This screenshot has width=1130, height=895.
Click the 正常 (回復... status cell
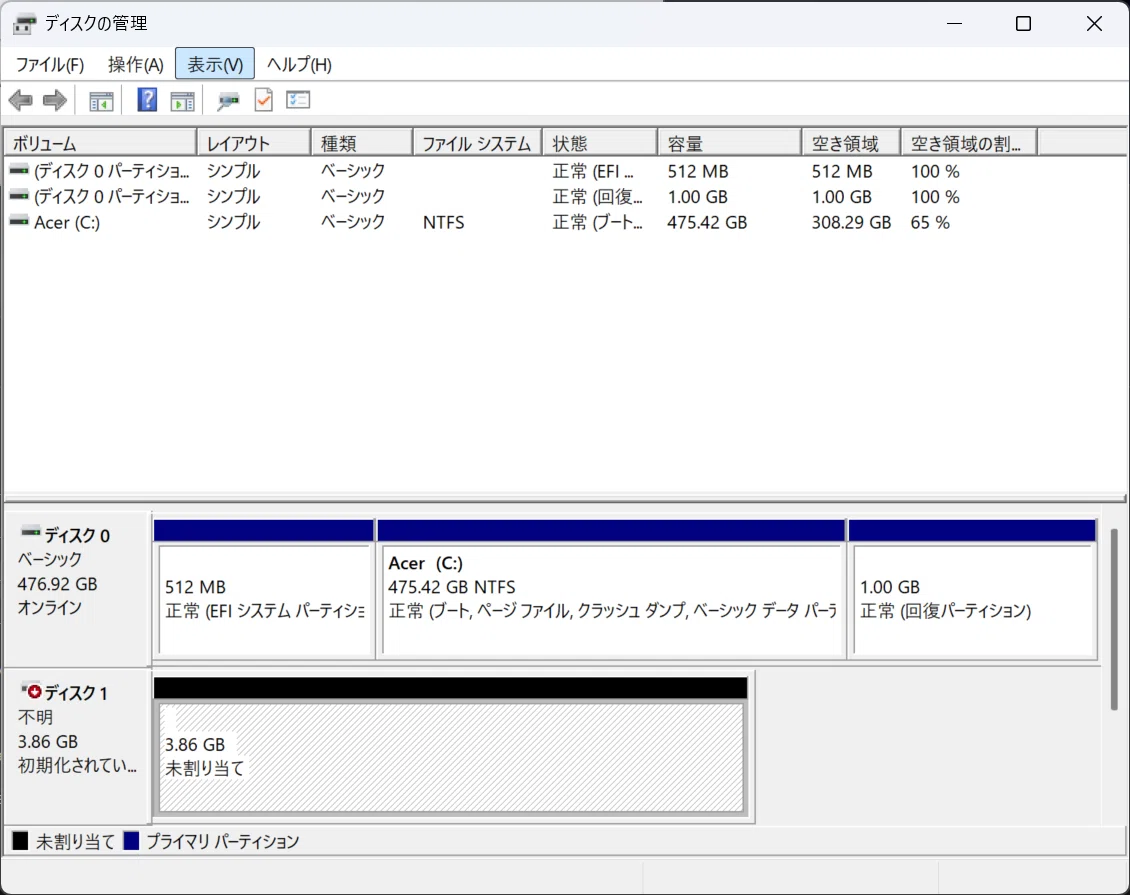597,197
